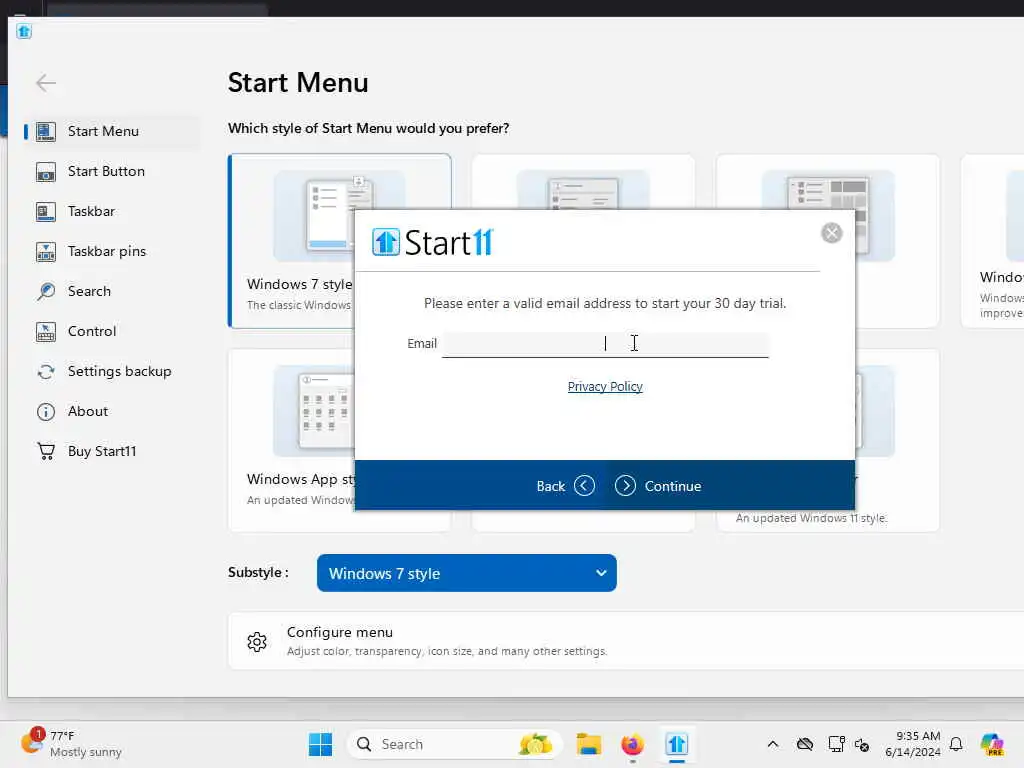Viewport: 1024px width, 768px height.
Task: Open the weather widget showing 77°F
Action: point(72,744)
